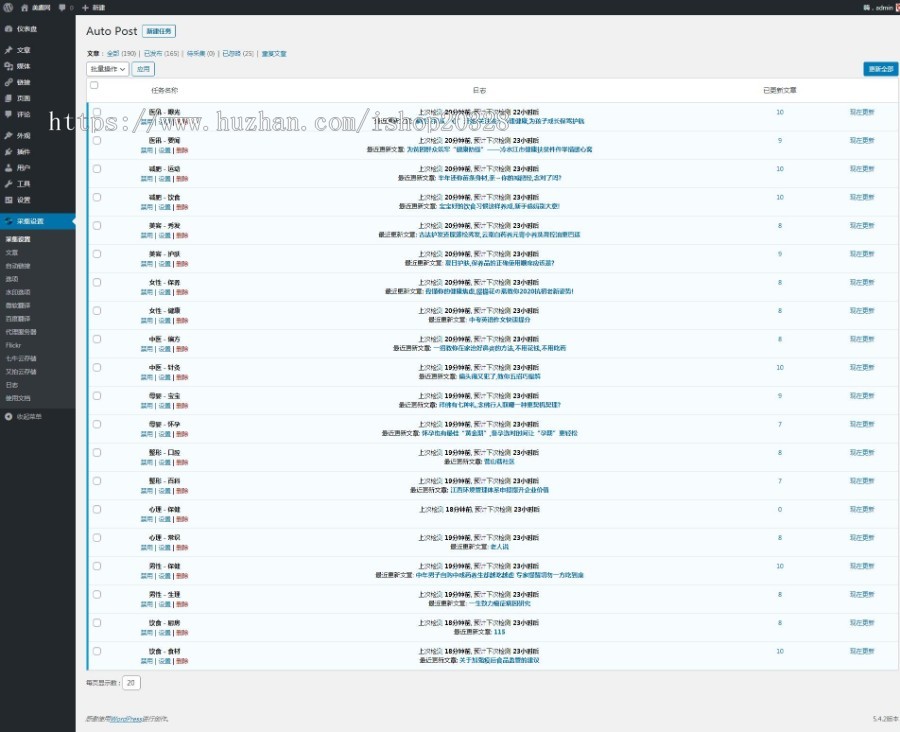Tick the select-all checkbox in table header
The height and width of the screenshot is (732, 900).
point(95,86)
